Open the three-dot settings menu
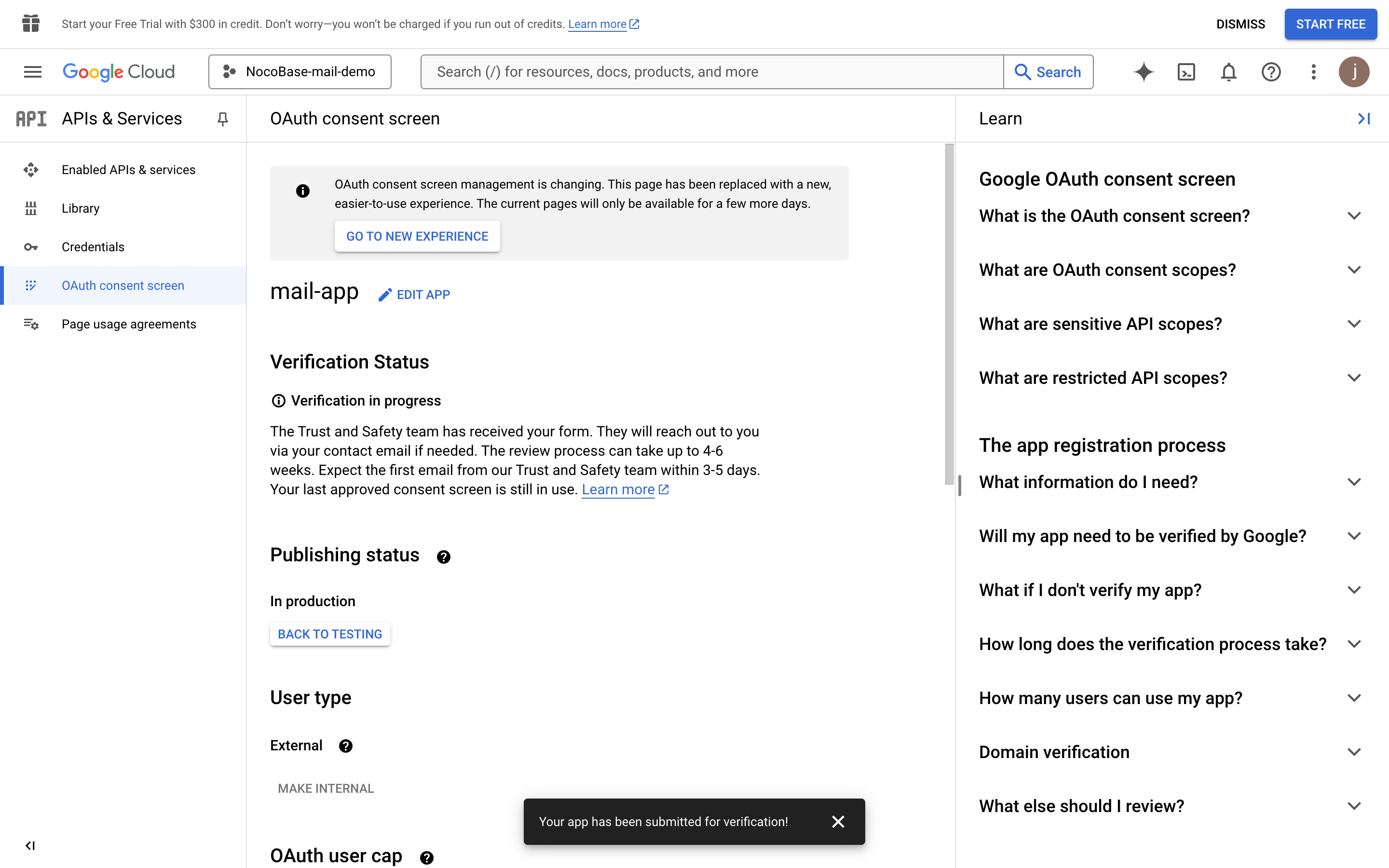Viewport: 1389px width, 868px height. (x=1313, y=72)
